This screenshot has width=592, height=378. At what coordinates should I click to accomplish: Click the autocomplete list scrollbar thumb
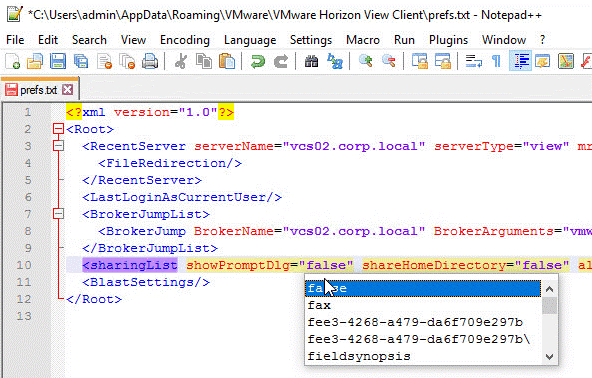[x=550, y=306]
